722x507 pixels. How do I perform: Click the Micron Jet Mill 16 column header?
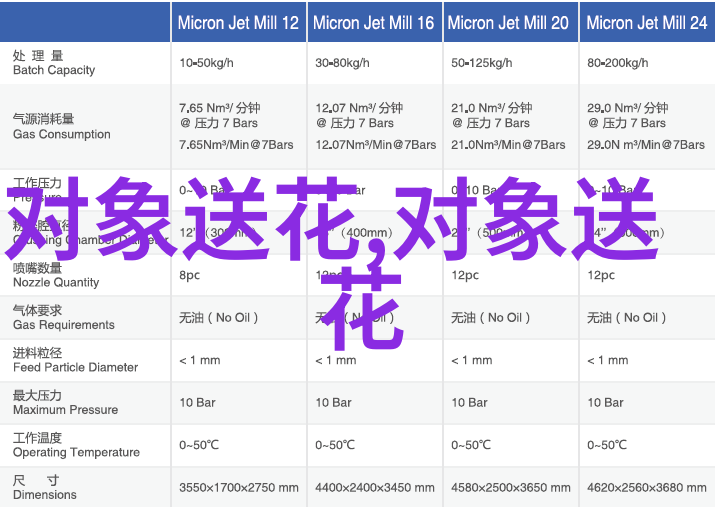[373, 23]
